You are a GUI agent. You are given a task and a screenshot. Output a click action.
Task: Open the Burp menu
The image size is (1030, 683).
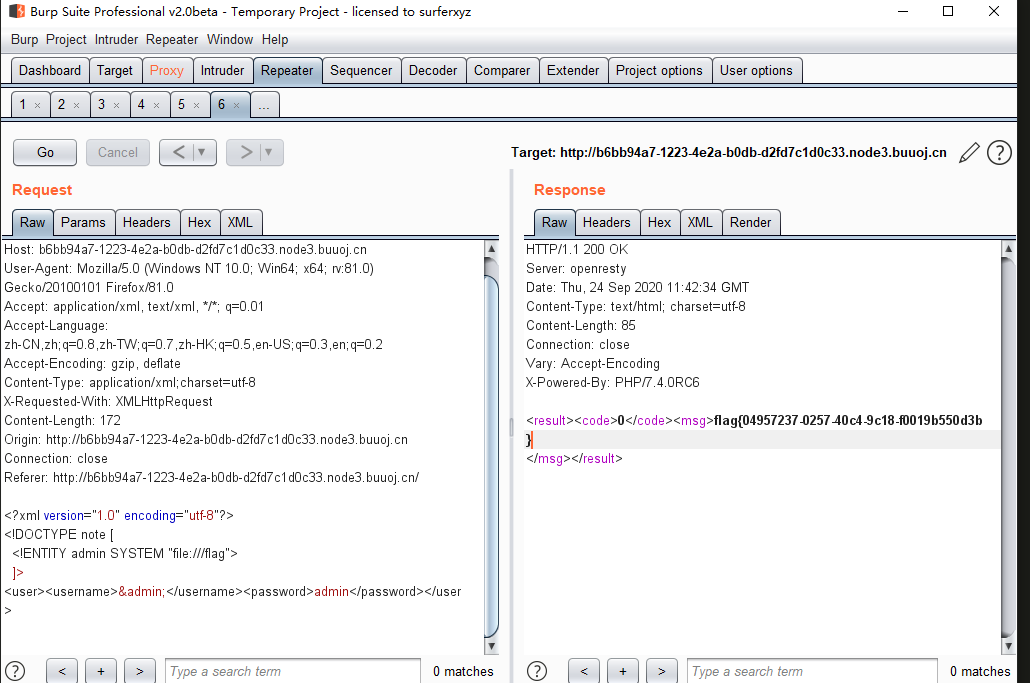coord(24,39)
